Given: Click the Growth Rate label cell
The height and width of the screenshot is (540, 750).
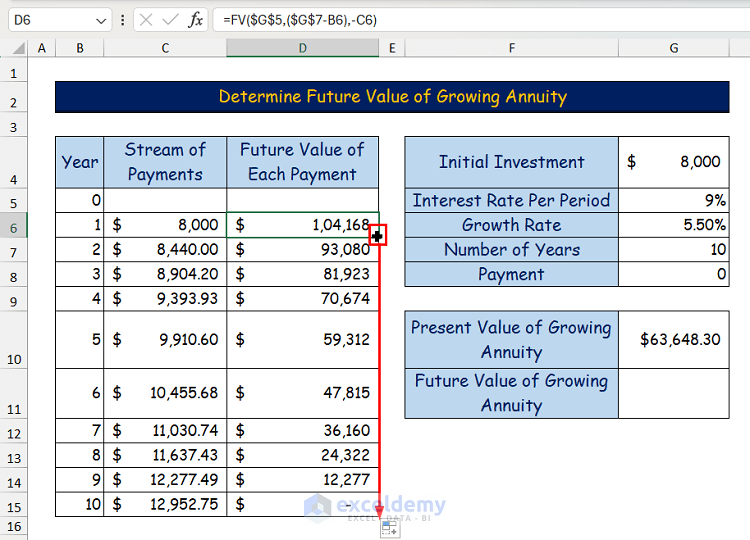Looking at the screenshot, I should 512,225.
